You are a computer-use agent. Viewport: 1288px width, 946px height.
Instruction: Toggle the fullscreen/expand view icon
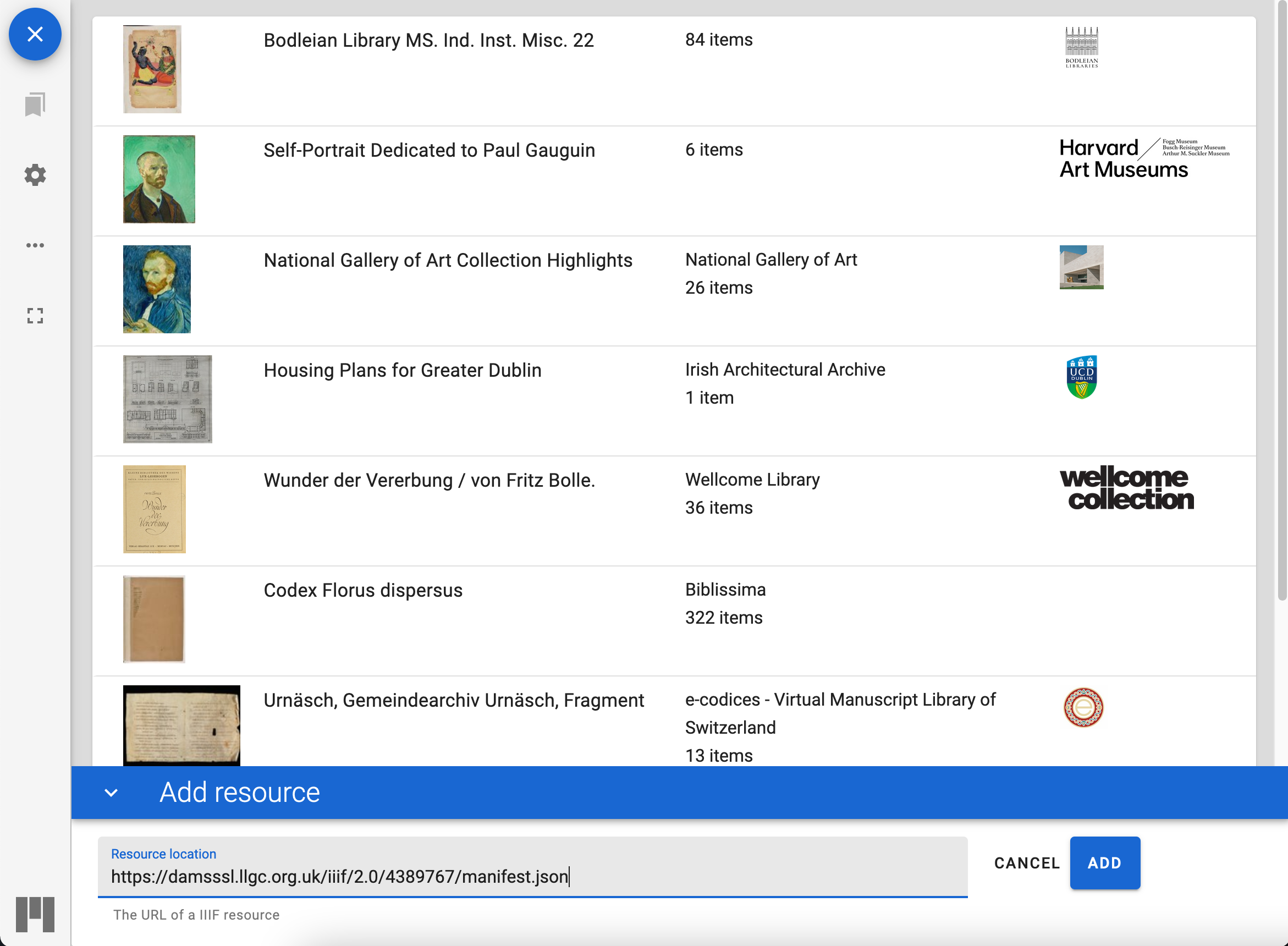[35, 316]
